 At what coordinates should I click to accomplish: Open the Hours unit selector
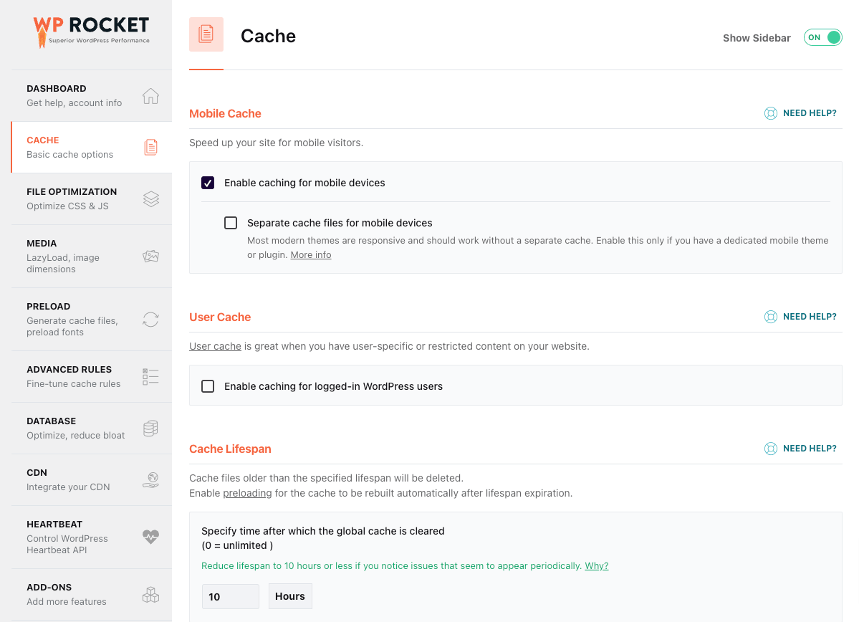pos(290,597)
